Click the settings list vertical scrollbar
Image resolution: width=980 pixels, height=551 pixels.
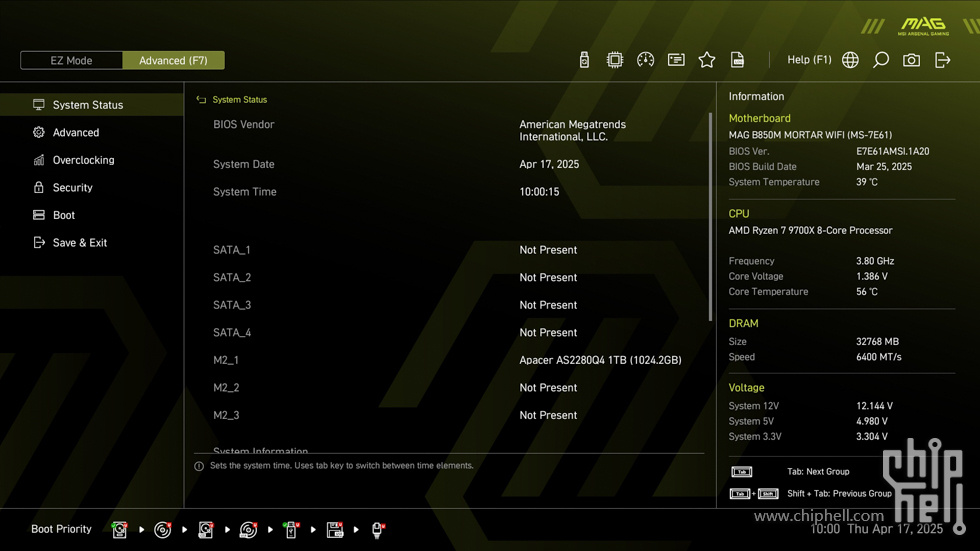tap(710, 216)
